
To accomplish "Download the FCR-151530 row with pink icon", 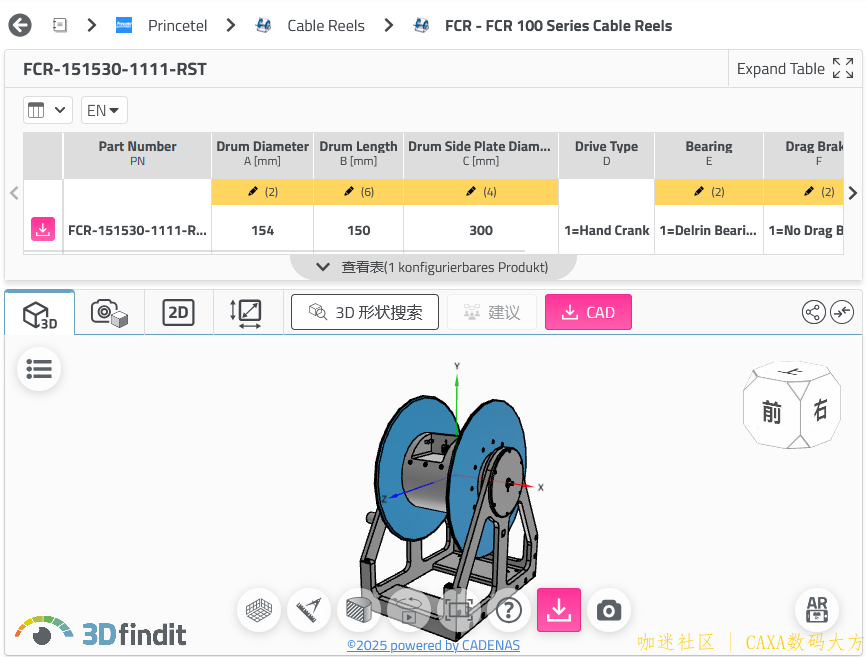I will click(x=43, y=230).
